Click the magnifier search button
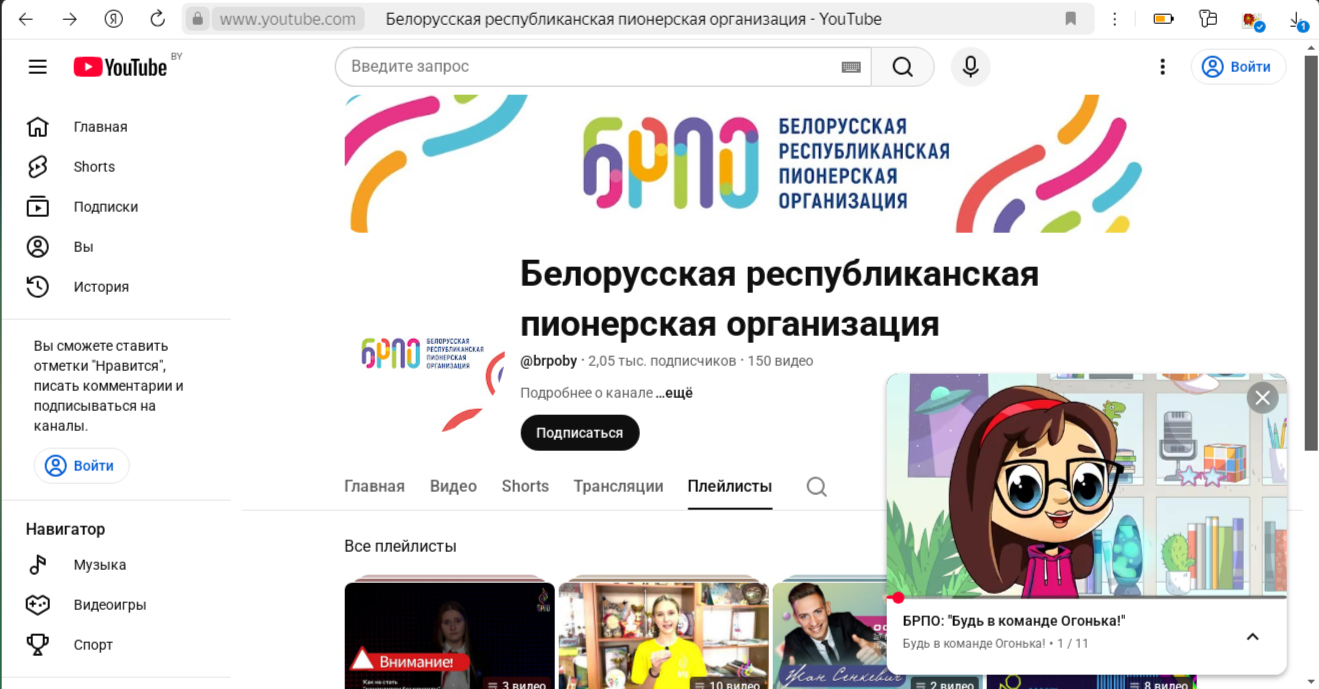1319x689 pixels. click(902, 67)
